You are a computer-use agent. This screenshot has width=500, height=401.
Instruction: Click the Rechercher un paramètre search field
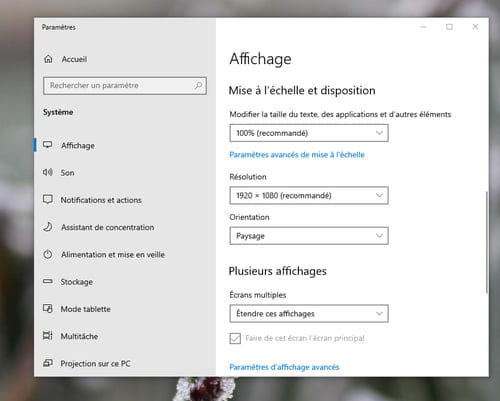125,86
